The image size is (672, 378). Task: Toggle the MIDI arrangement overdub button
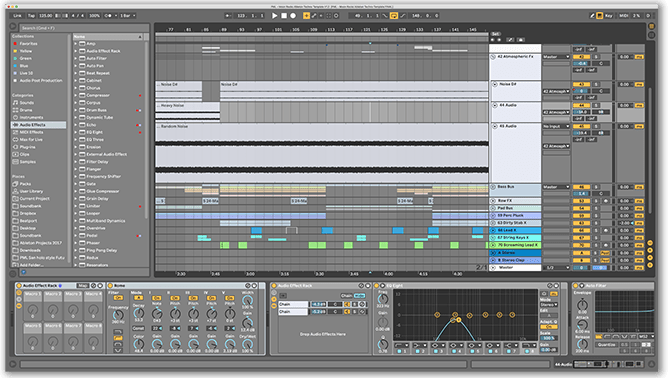(x=306, y=15)
